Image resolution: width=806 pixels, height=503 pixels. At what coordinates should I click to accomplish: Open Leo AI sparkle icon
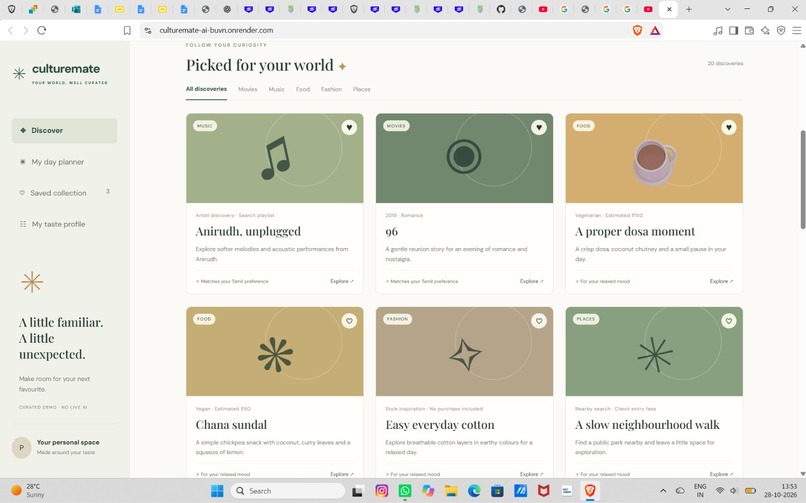[765, 30]
